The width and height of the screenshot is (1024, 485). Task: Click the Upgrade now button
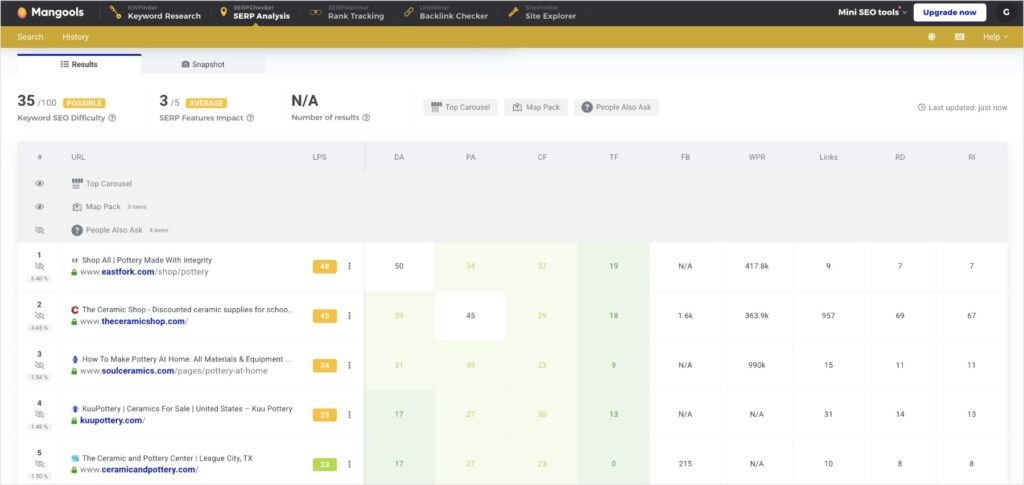coord(949,13)
